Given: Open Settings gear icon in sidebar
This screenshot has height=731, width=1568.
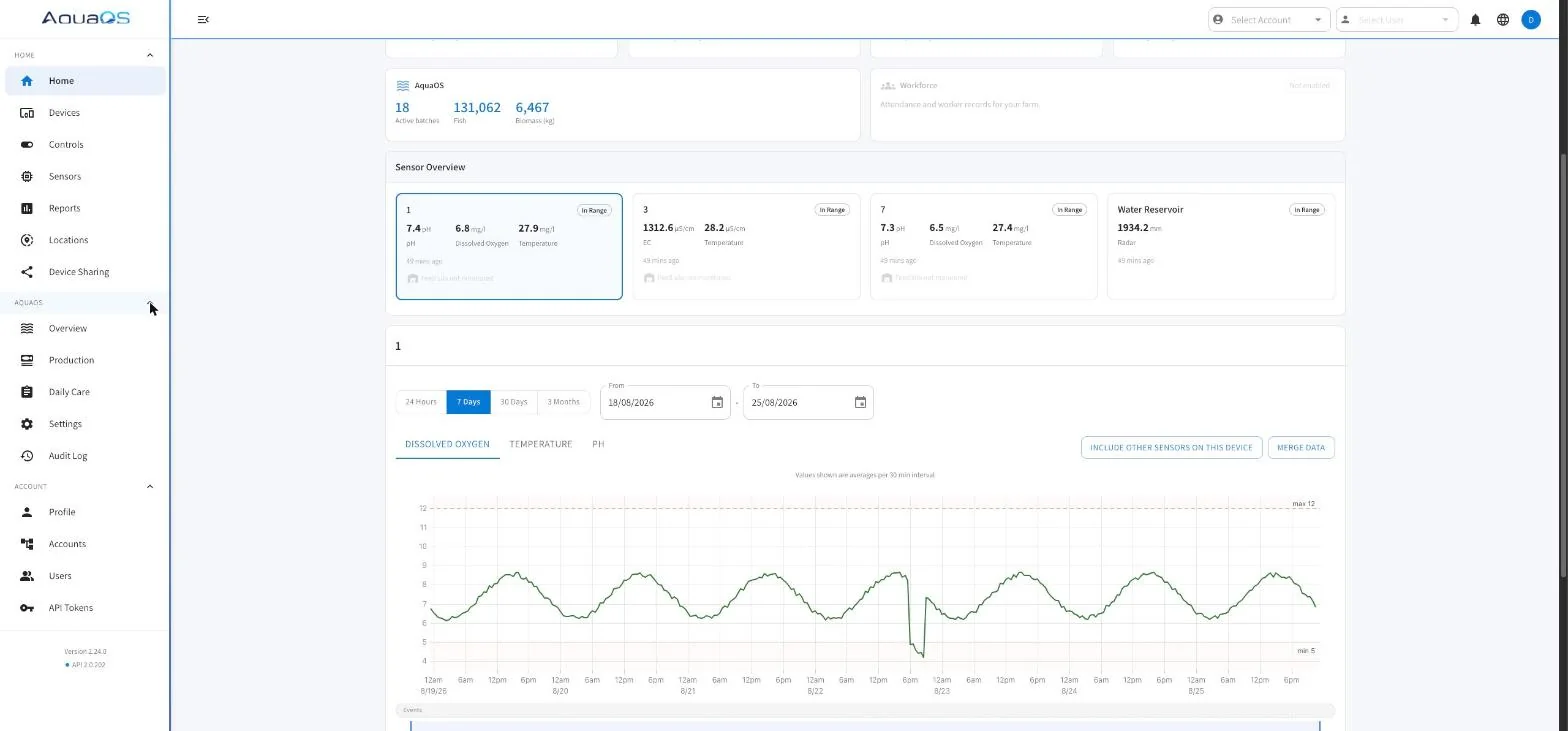Looking at the screenshot, I should [27, 424].
